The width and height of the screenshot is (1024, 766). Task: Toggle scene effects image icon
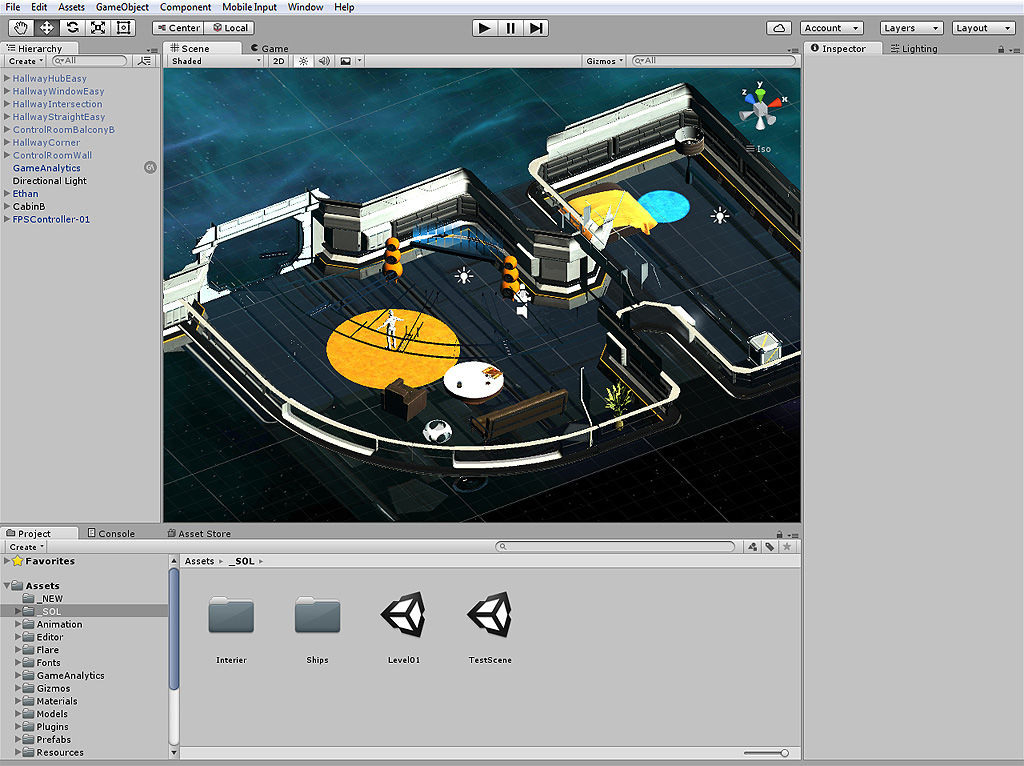(x=345, y=61)
